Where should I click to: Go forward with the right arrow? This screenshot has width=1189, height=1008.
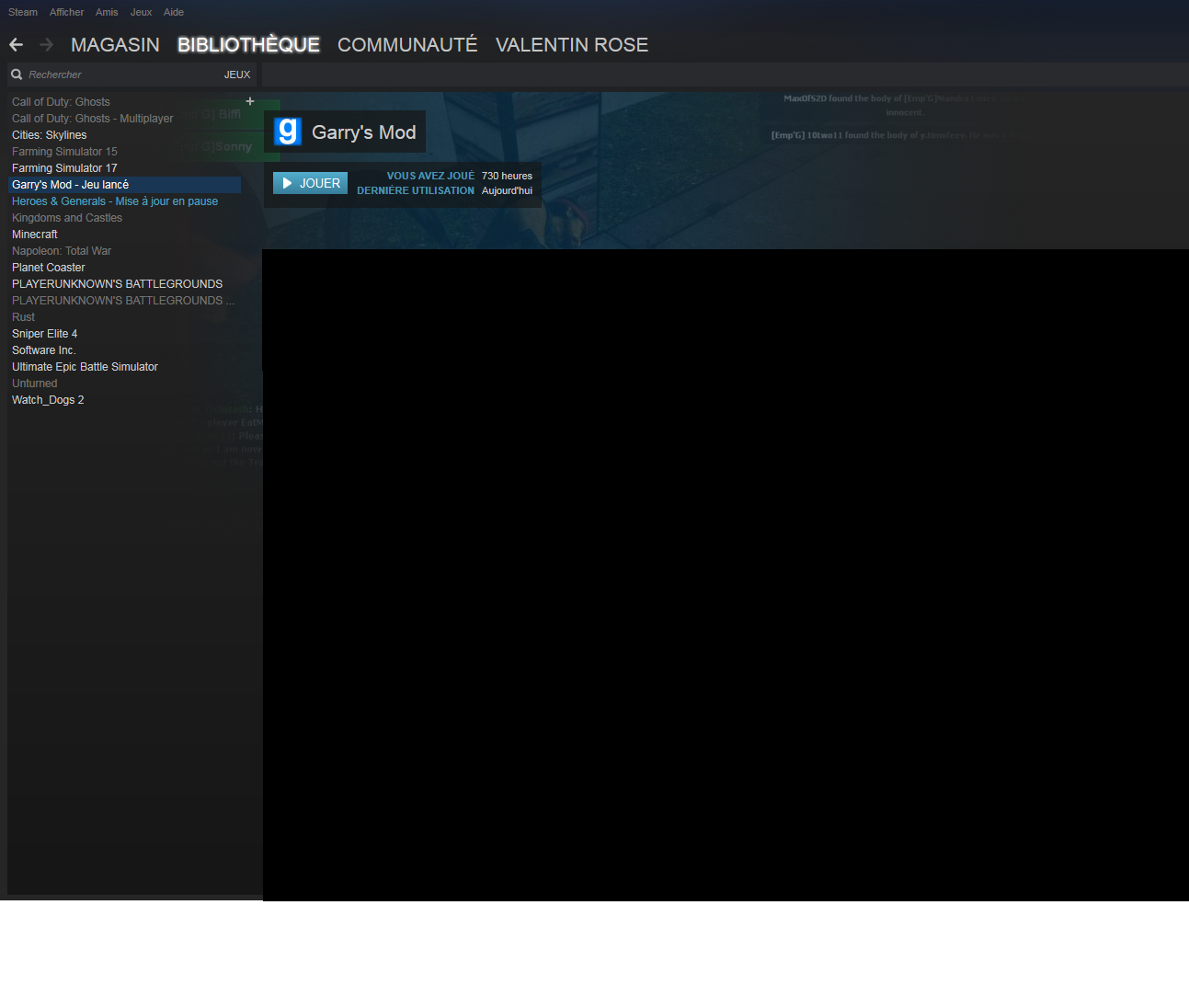[47, 44]
